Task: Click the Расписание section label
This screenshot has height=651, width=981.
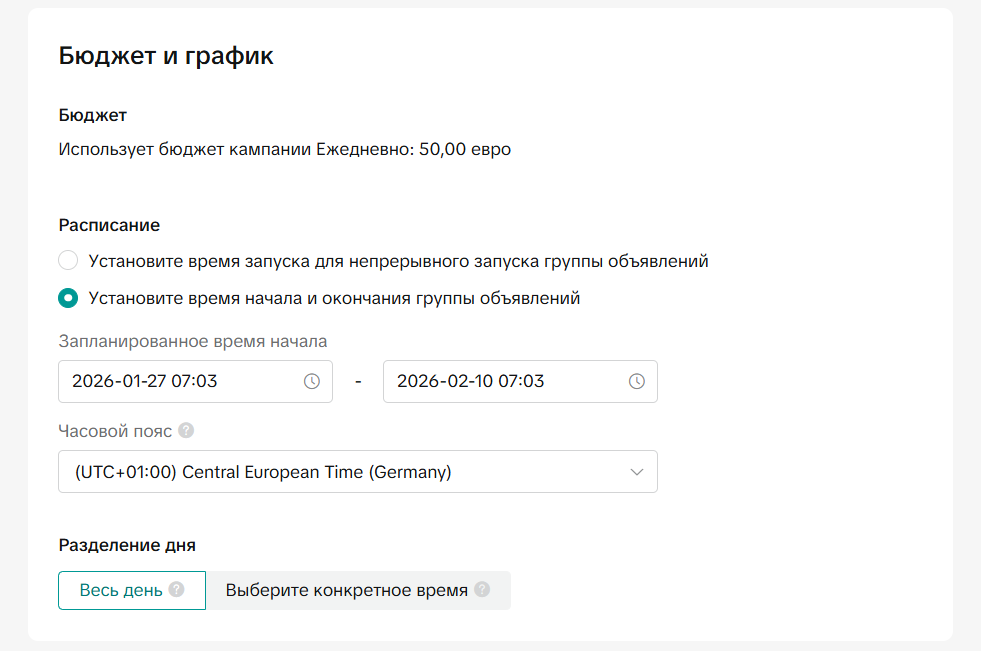Action: pos(109,225)
